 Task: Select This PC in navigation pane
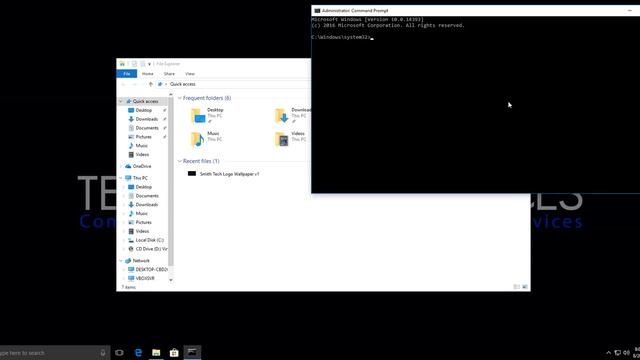[140, 178]
